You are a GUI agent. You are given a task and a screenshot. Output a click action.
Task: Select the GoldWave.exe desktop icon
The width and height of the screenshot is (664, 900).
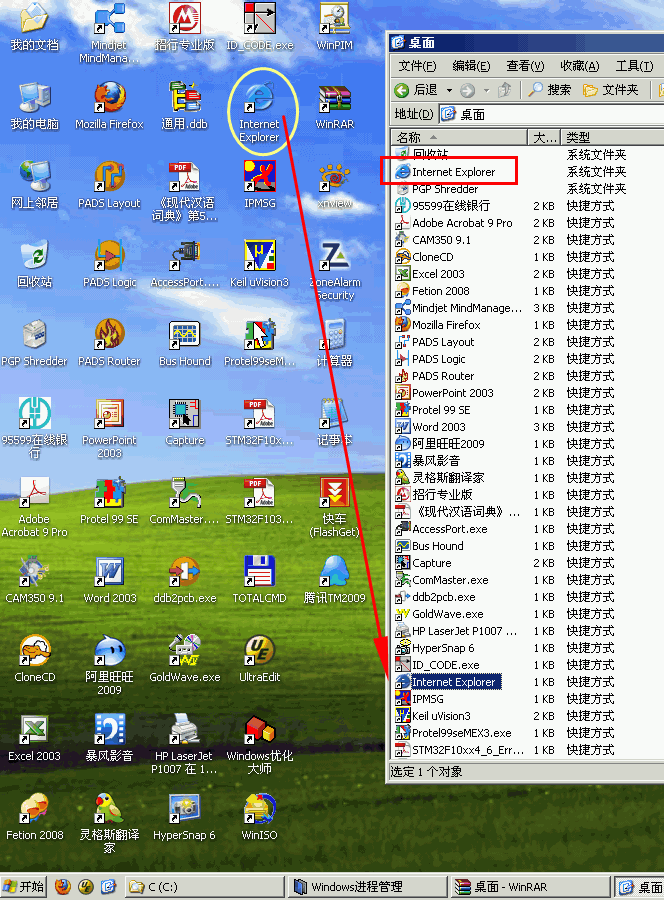[185, 660]
